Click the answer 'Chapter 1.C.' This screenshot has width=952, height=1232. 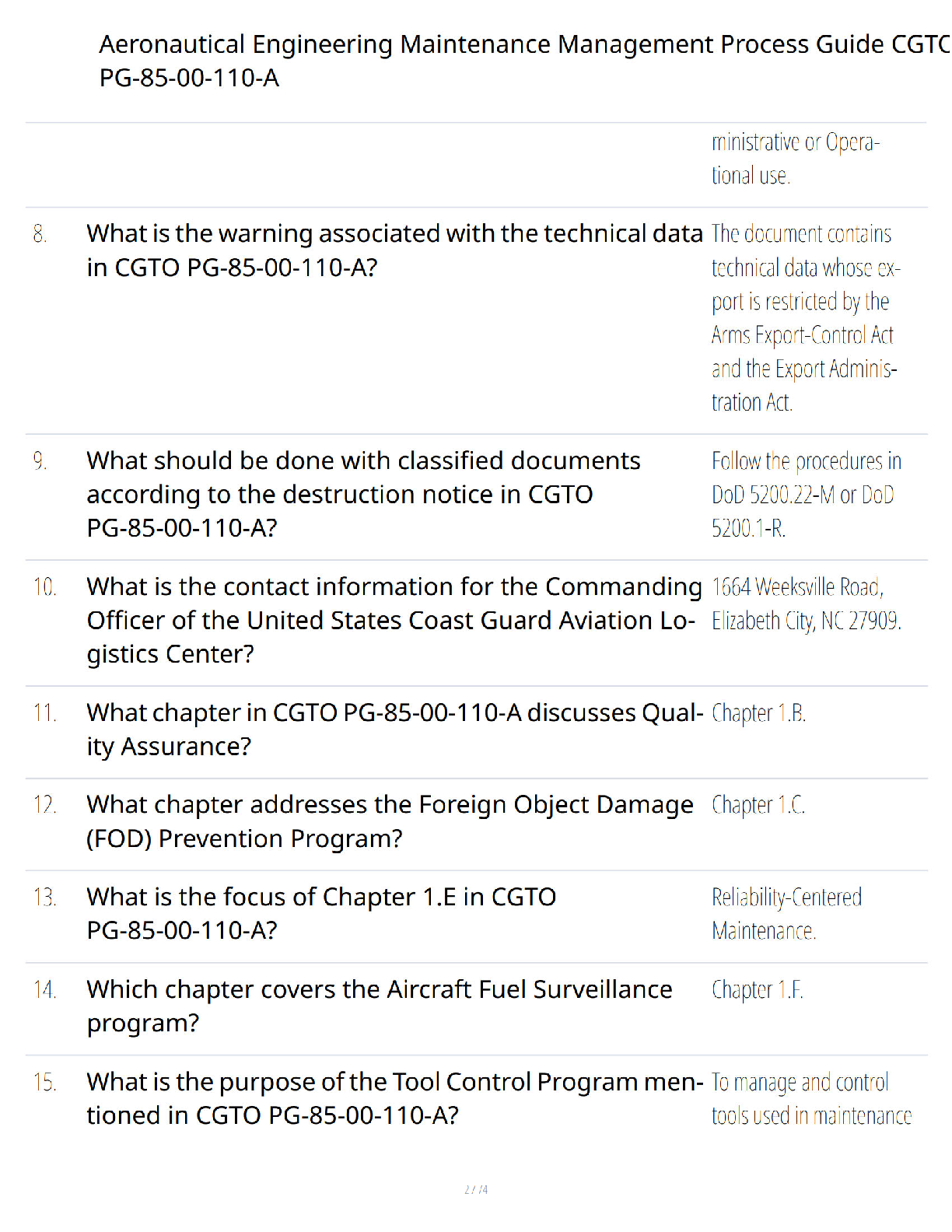(x=758, y=805)
